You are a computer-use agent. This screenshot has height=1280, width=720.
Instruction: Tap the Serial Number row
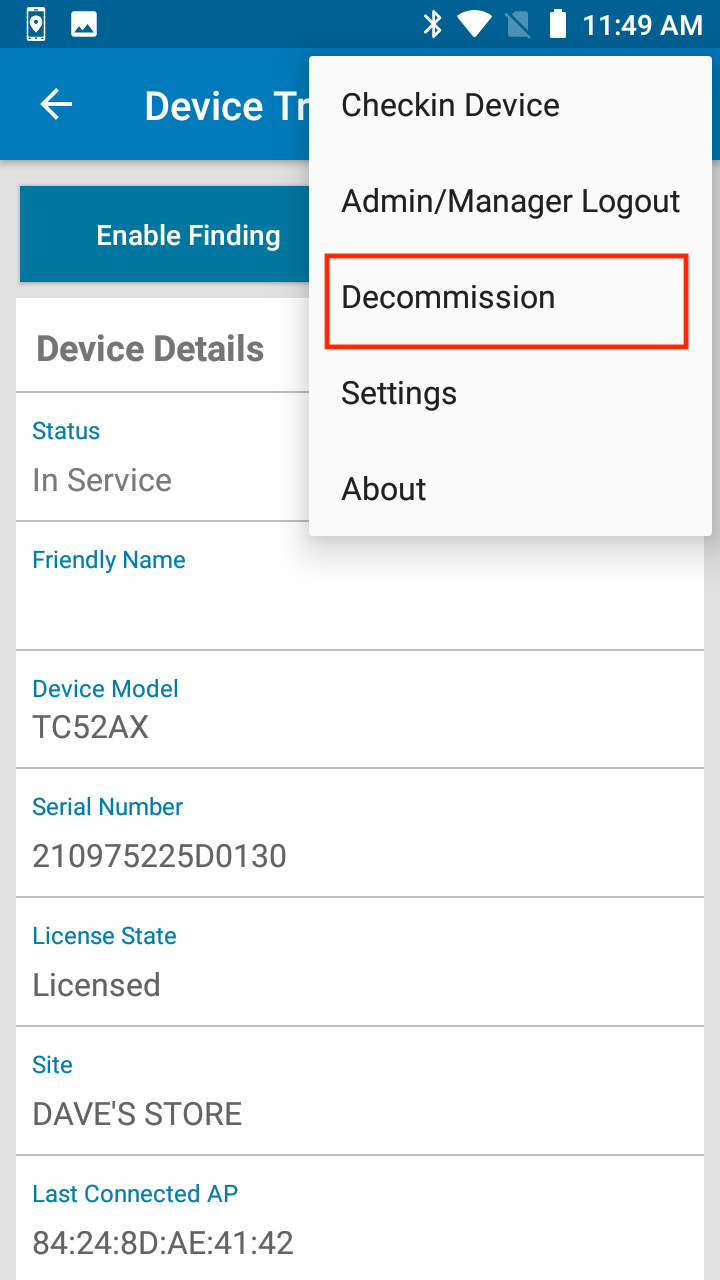click(360, 833)
